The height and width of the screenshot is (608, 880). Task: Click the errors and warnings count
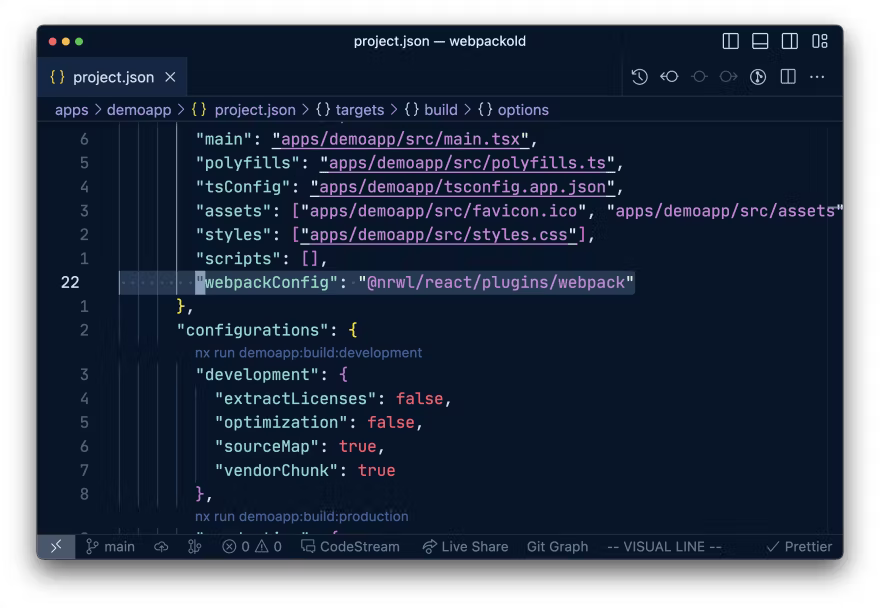tap(252, 546)
